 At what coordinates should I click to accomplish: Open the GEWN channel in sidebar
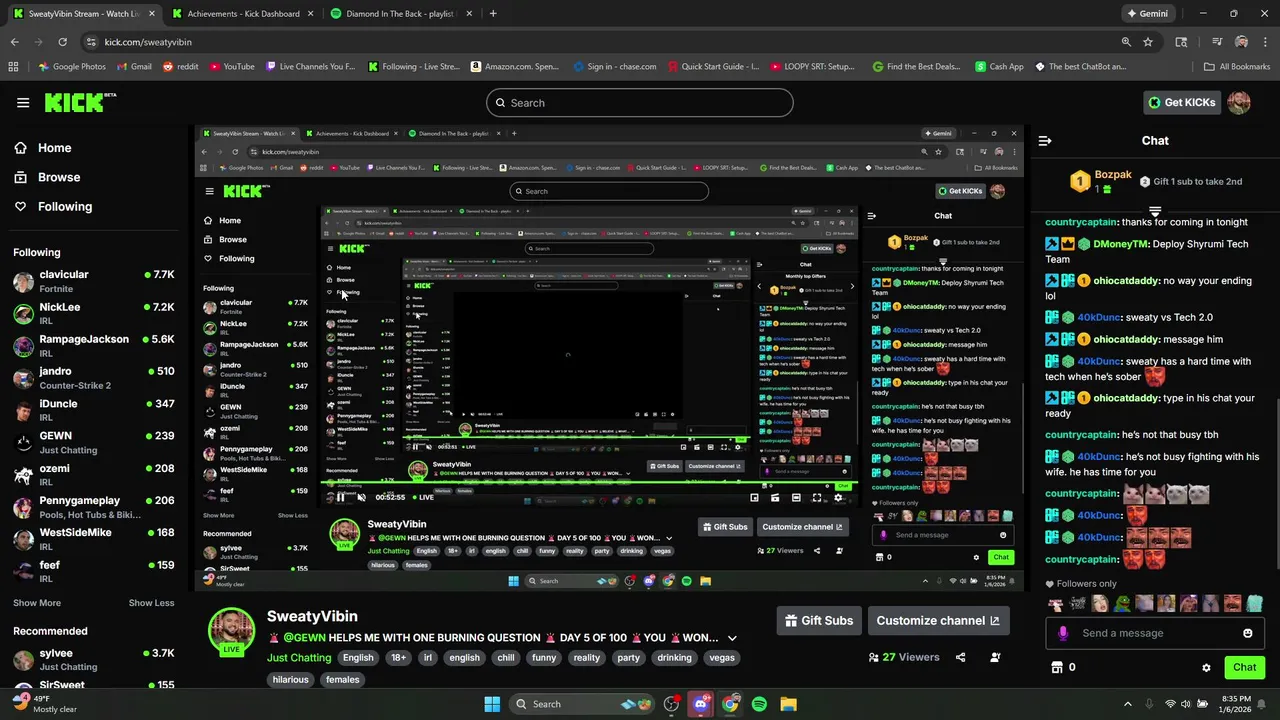coord(93,443)
